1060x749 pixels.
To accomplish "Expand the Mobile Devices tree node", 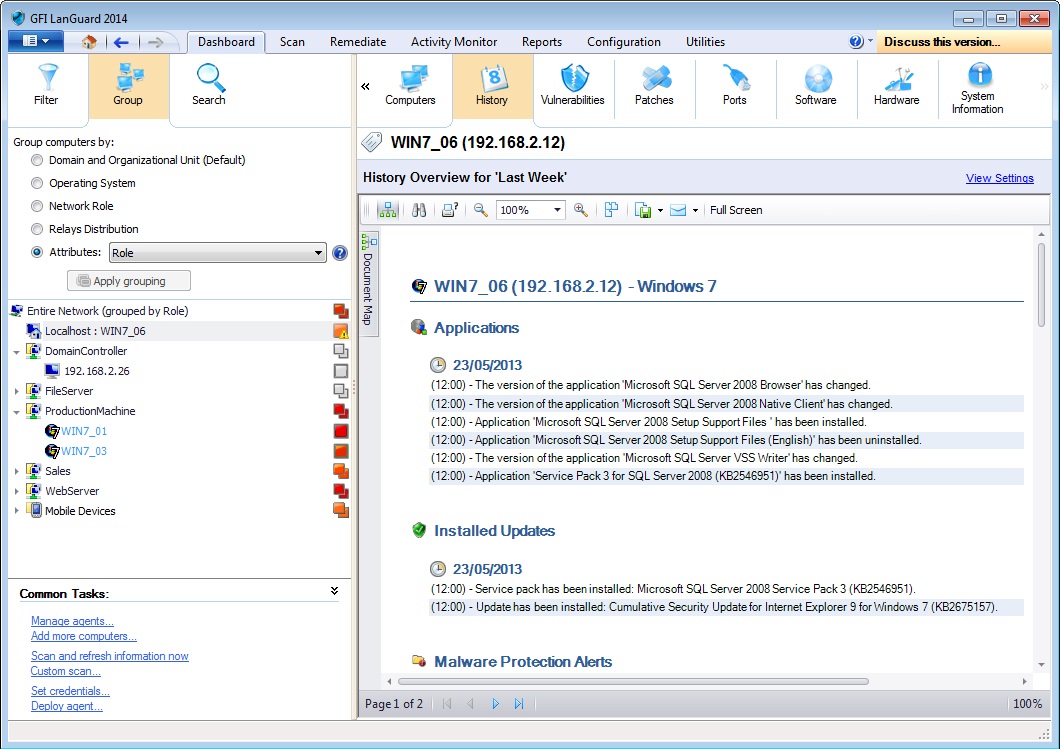I will coord(16,511).
